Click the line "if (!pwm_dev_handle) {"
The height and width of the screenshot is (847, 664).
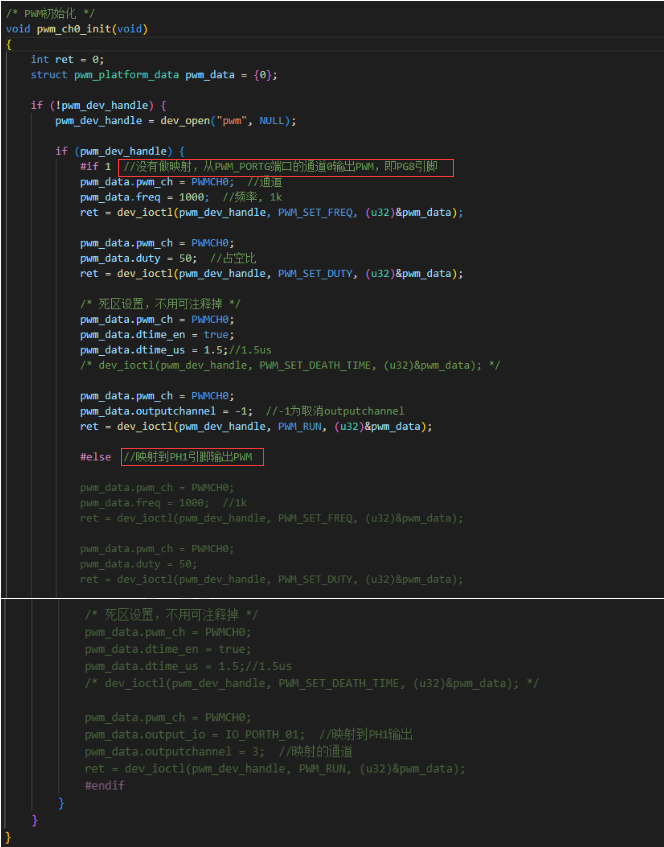coord(98,105)
